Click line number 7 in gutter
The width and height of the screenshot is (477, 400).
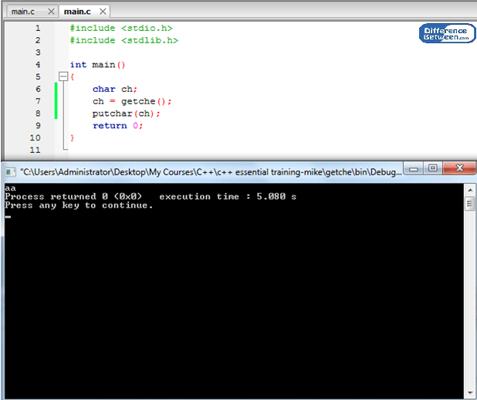tap(38, 101)
